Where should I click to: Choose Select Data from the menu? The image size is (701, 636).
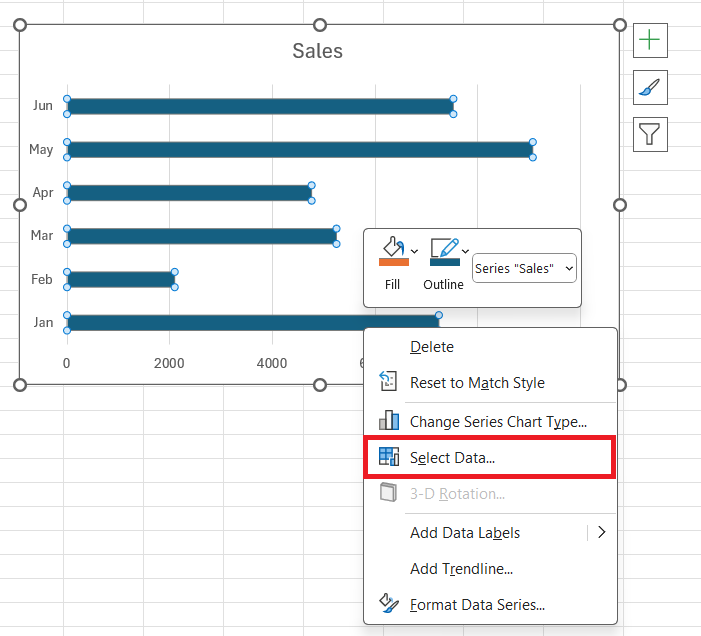[x=490, y=458]
